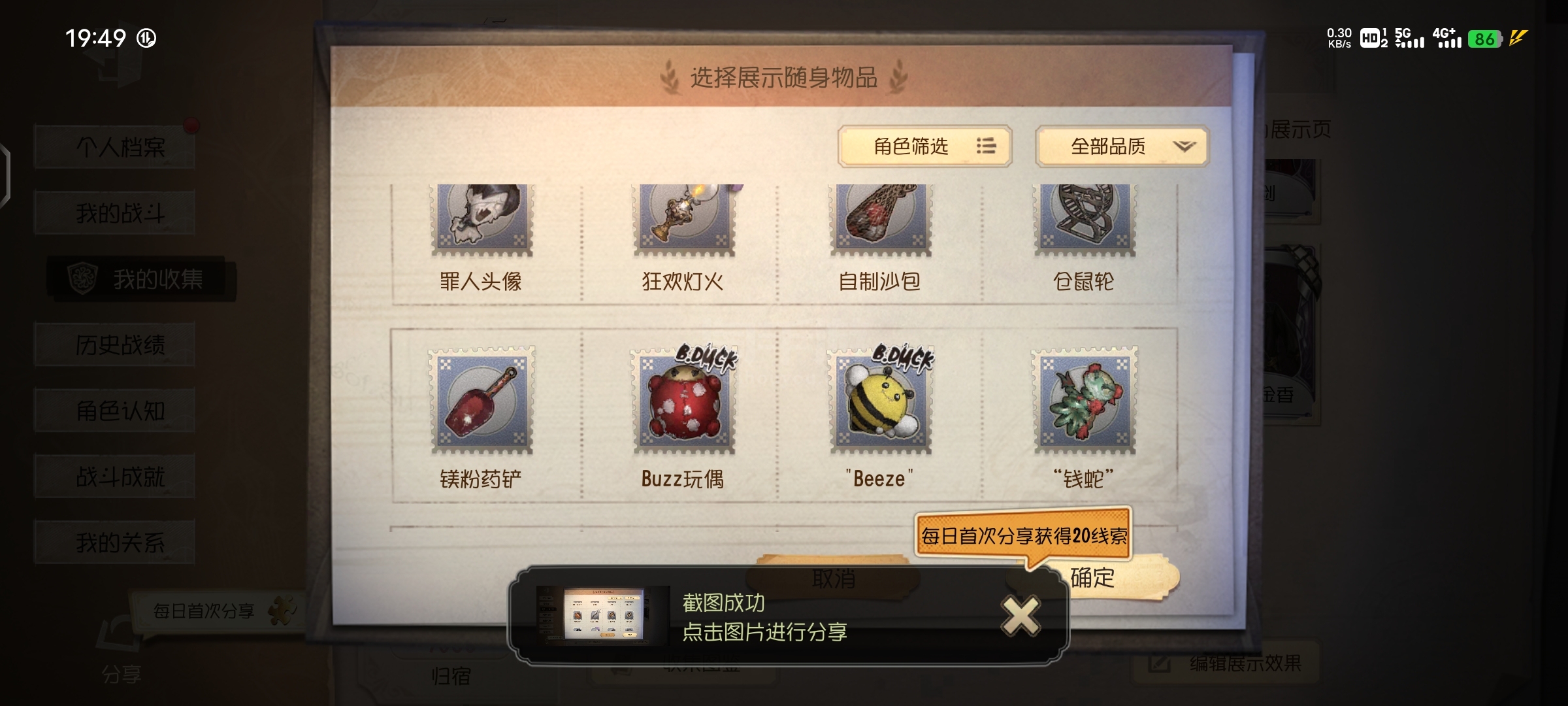Screen dimensions: 1568x706
Task: Pick the "钱蛇" snake accessory stamp
Action: click(1084, 400)
